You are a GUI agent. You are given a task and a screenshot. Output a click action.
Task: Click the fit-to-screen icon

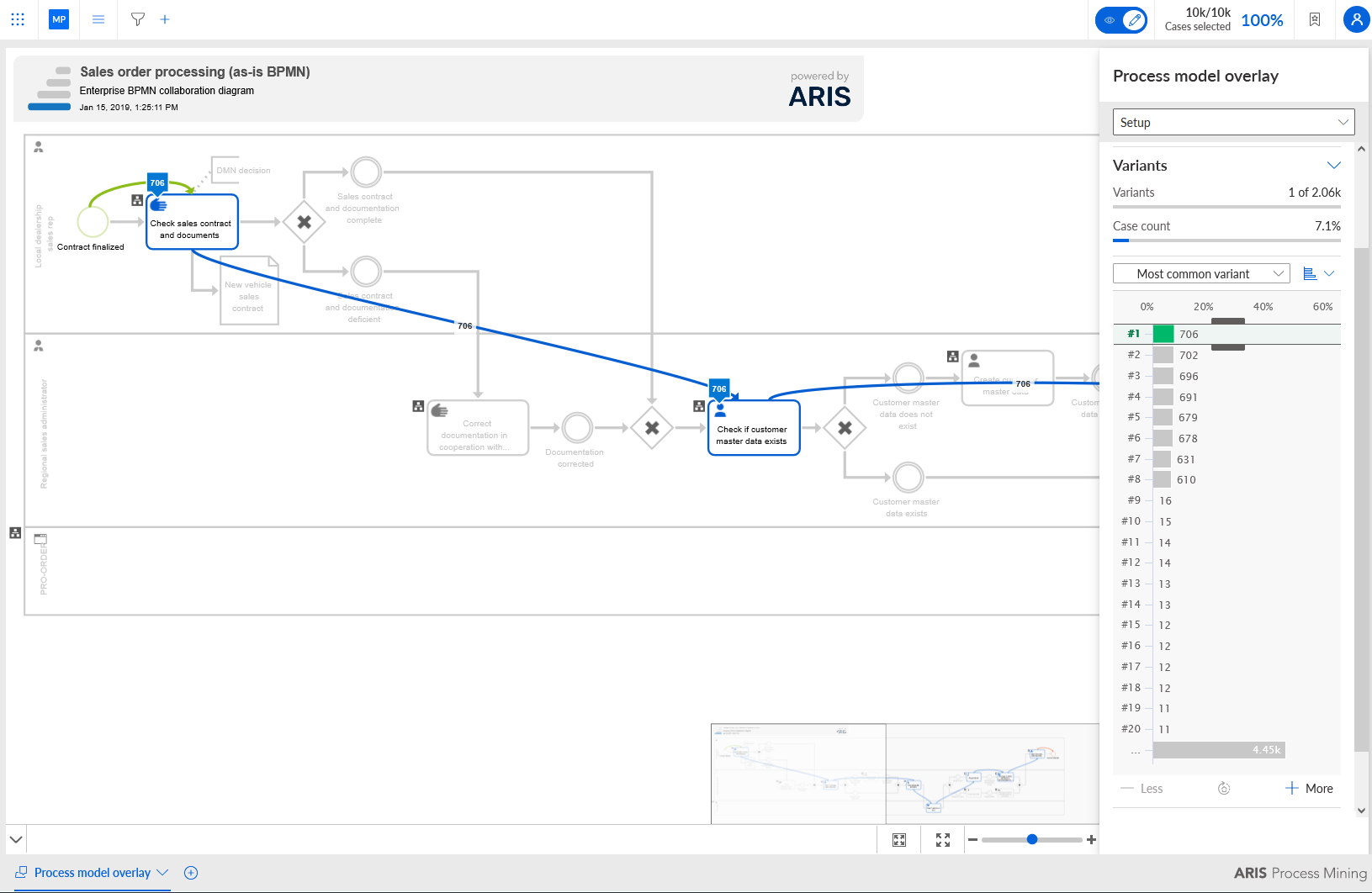[x=899, y=840]
